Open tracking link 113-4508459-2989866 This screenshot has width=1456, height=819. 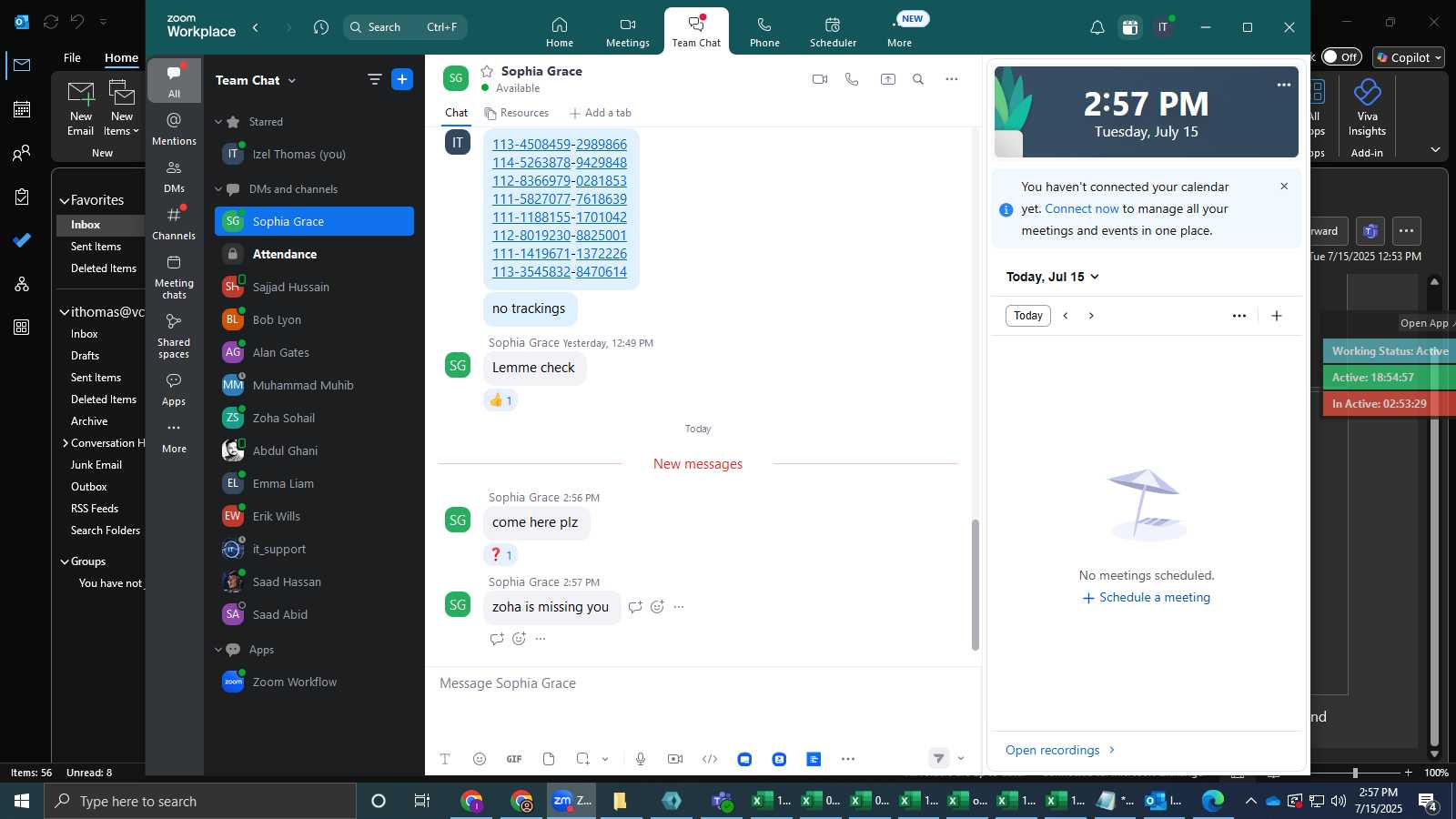click(560, 145)
